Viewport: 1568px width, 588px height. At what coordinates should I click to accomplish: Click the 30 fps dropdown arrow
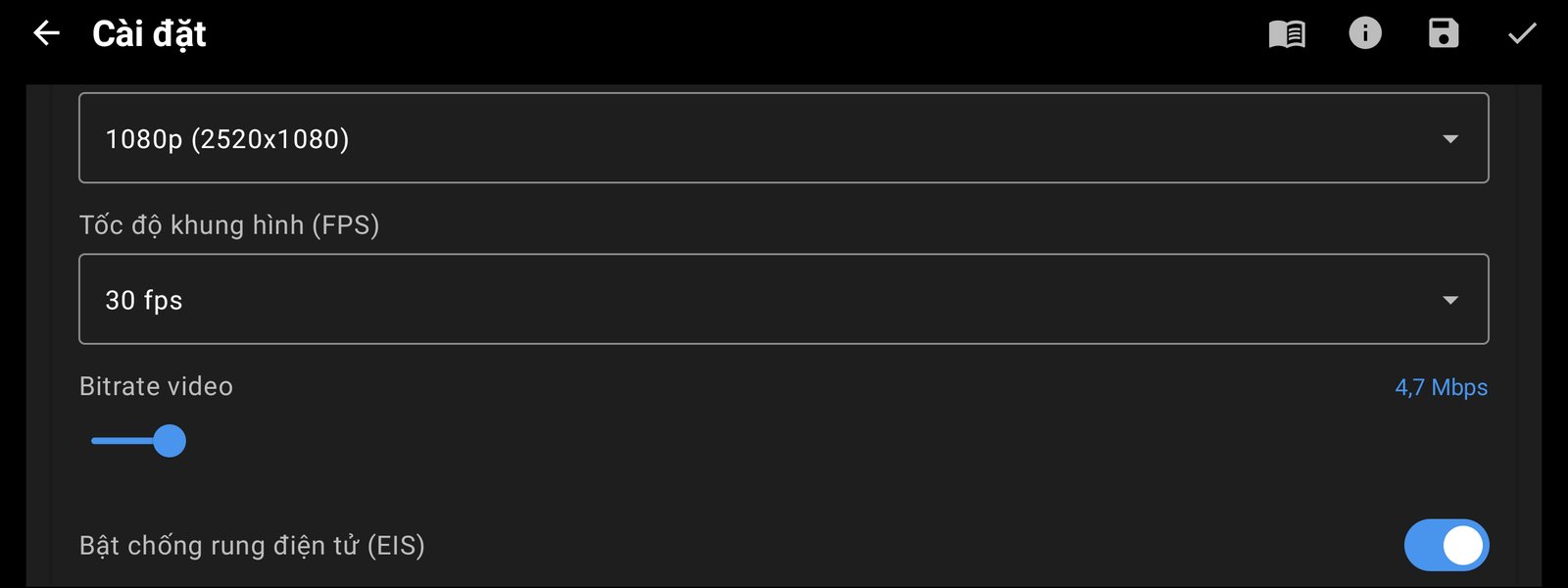pyautogui.click(x=1450, y=300)
